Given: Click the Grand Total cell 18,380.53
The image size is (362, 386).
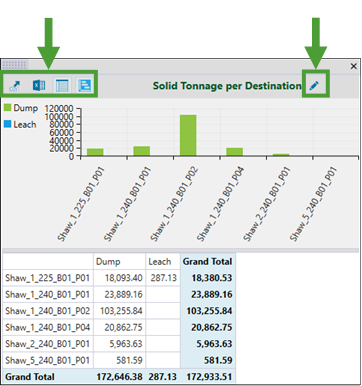Looking at the screenshot, I should point(212,278).
